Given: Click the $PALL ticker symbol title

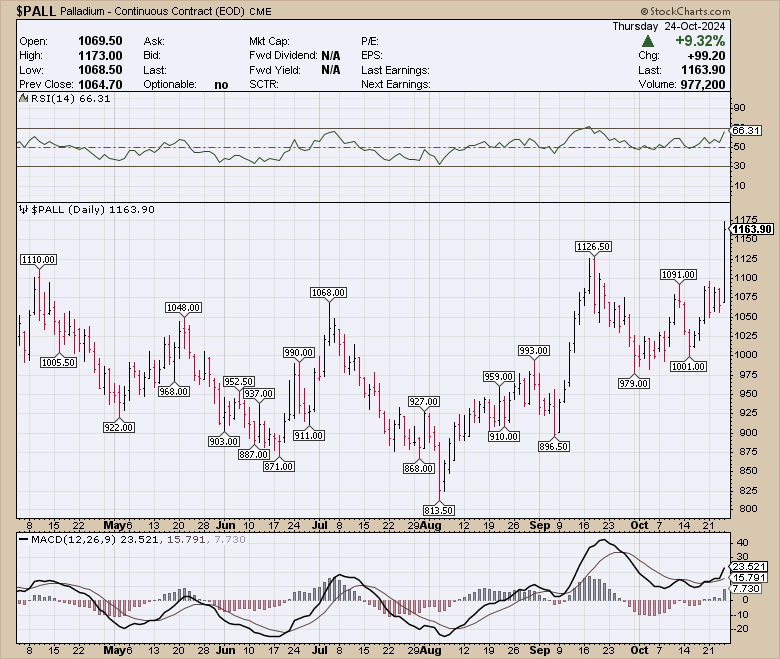Looking at the screenshot, I should click(36, 11).
